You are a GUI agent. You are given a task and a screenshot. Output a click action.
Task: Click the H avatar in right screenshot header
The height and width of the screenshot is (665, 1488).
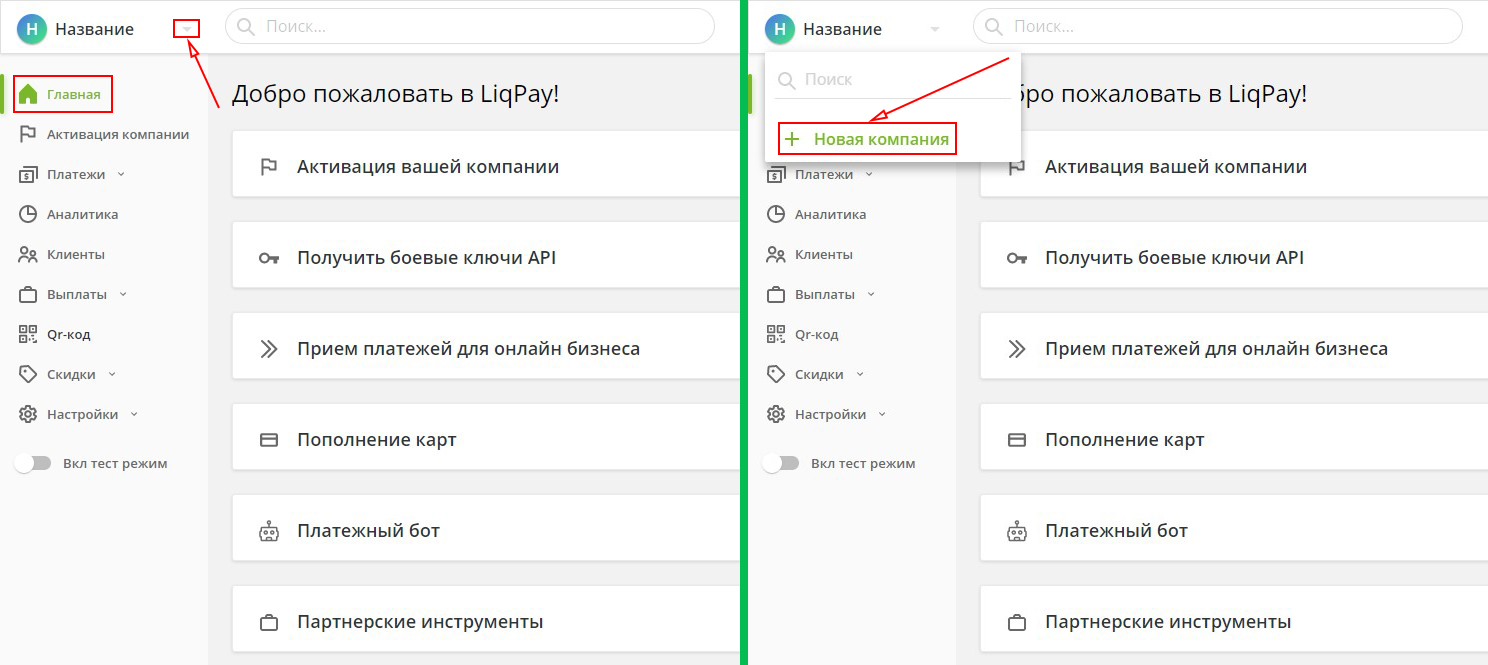pos(780,29)
